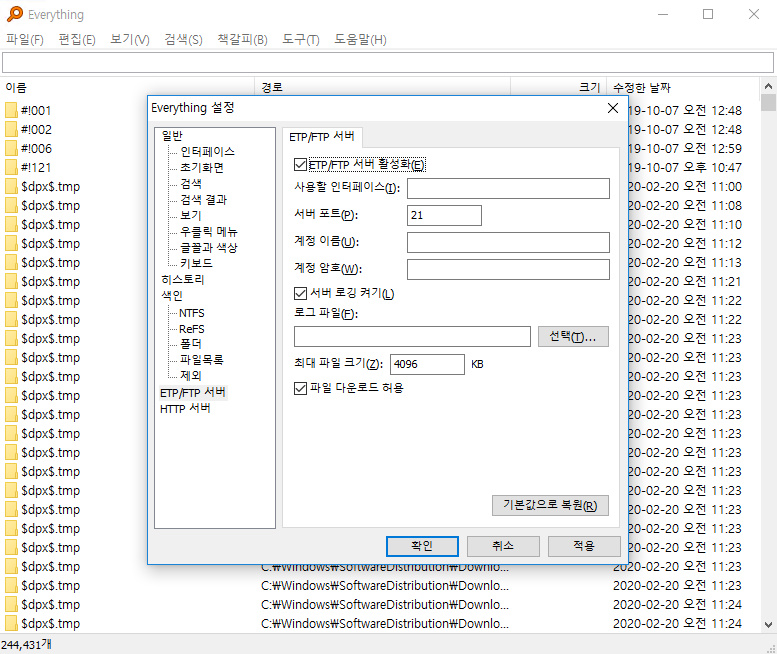Click the results scrollbar down arrow
The image size is (777, 654).
coord(768,625)
